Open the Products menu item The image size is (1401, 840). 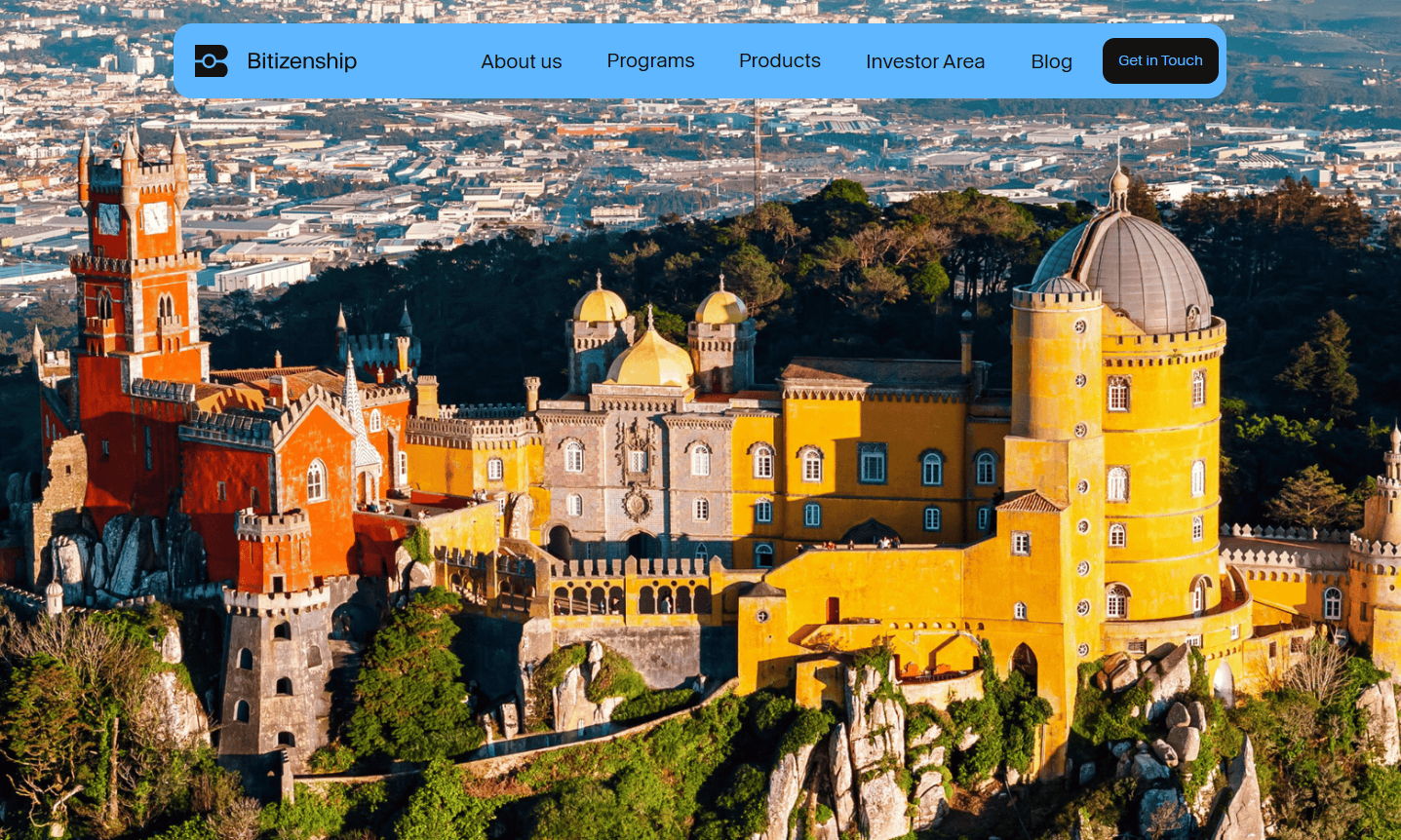780,60
